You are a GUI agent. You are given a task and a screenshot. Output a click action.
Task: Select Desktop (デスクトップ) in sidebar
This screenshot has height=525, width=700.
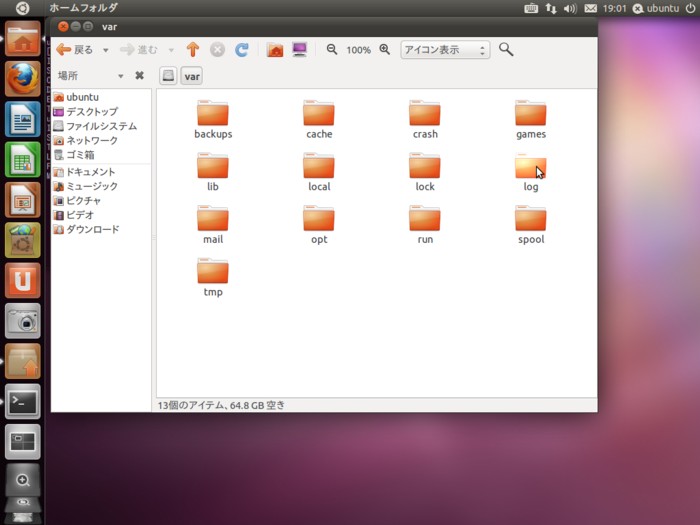(x=86, y=111)
